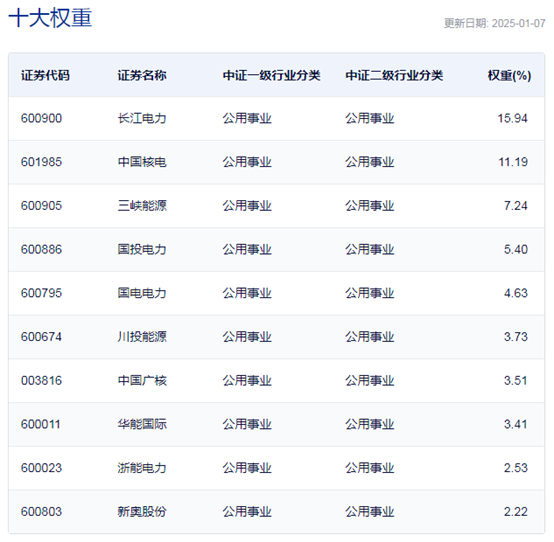Select security name 国投电力
The width and height of the screenshot is (554, 542).
pos(142,249)
